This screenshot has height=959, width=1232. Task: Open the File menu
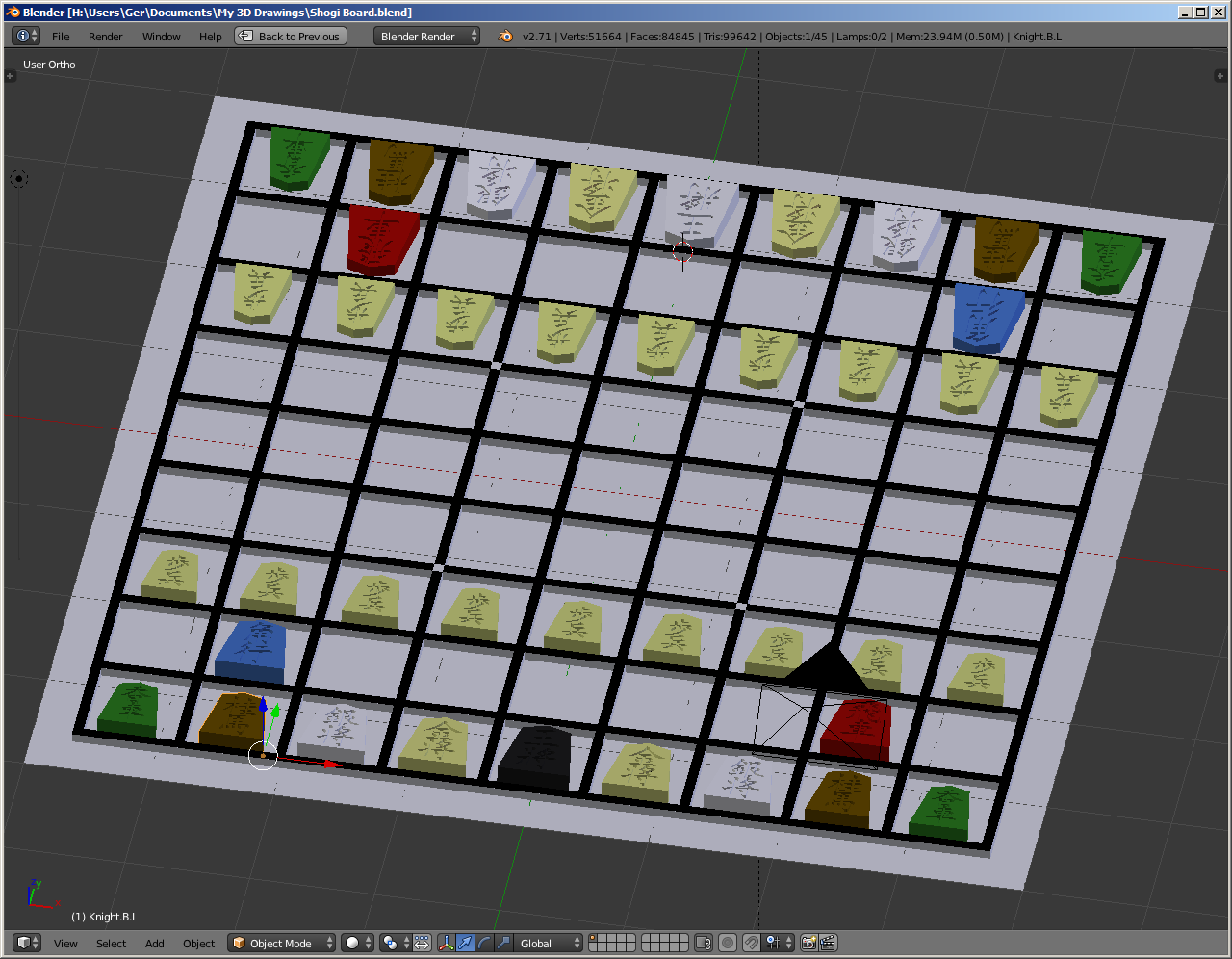click(61, 37)
